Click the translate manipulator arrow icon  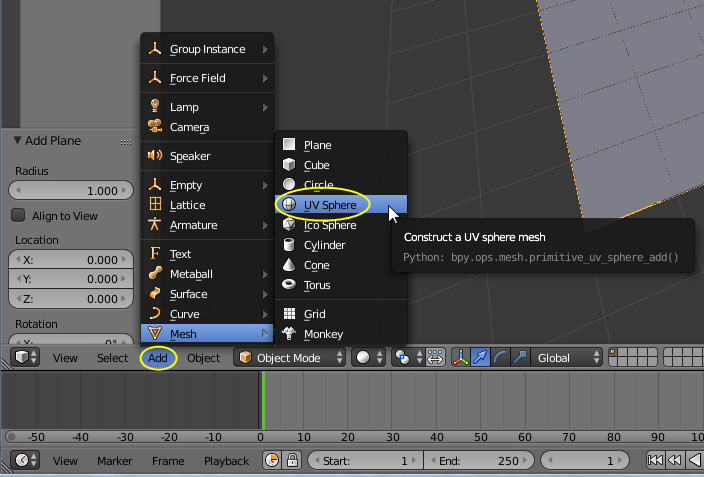click(x=481, y=358)
